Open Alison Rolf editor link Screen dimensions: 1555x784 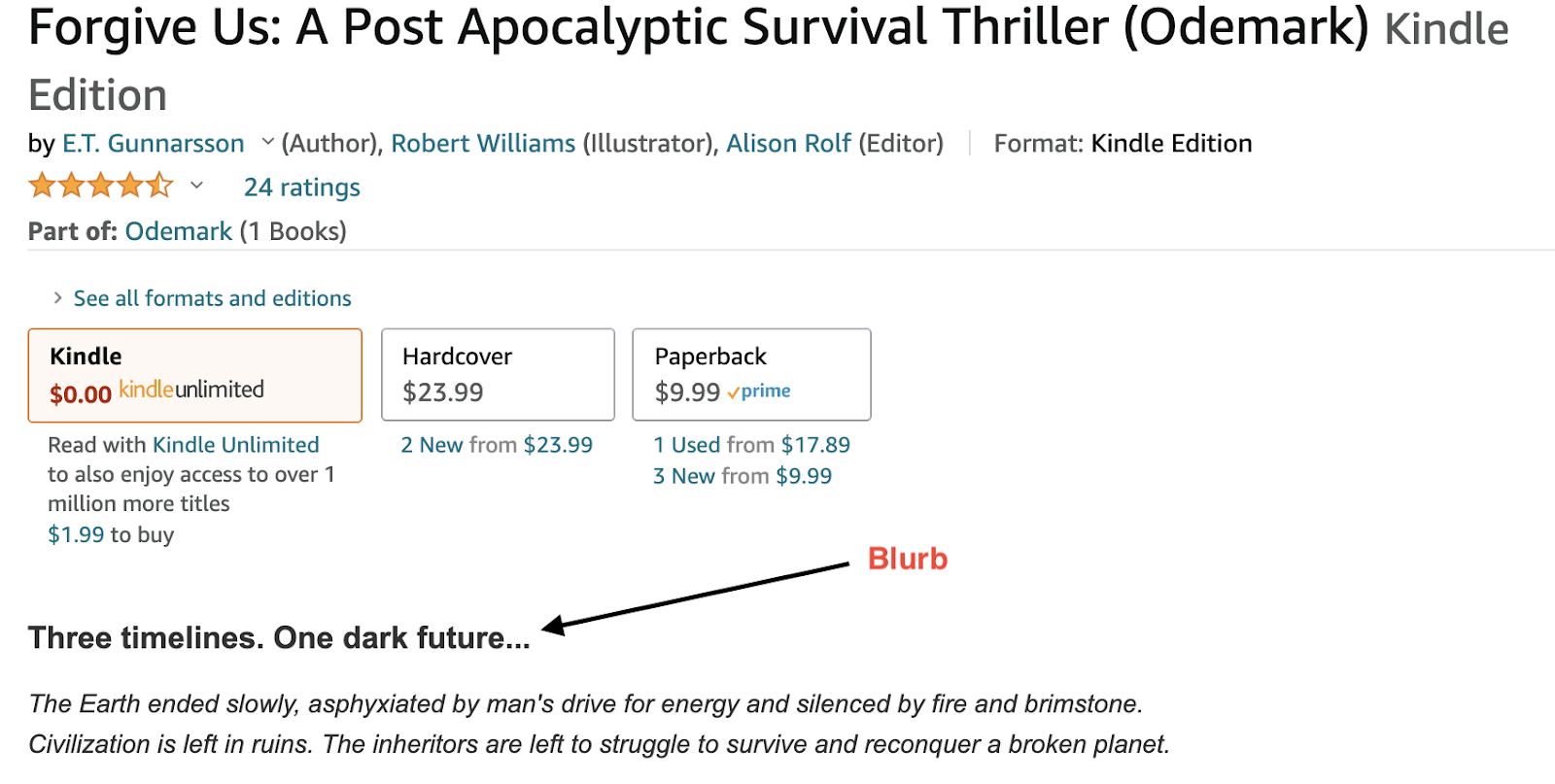789,144
